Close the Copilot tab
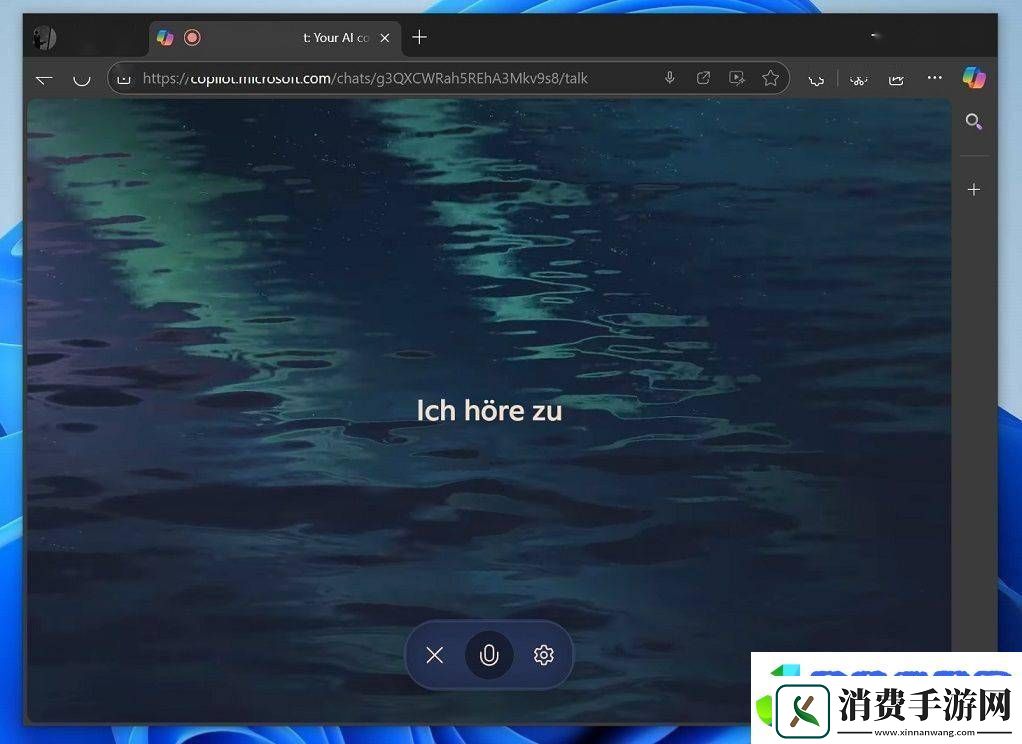The width and height of the screenshot is (1022, 744). (x=385, y=38)
